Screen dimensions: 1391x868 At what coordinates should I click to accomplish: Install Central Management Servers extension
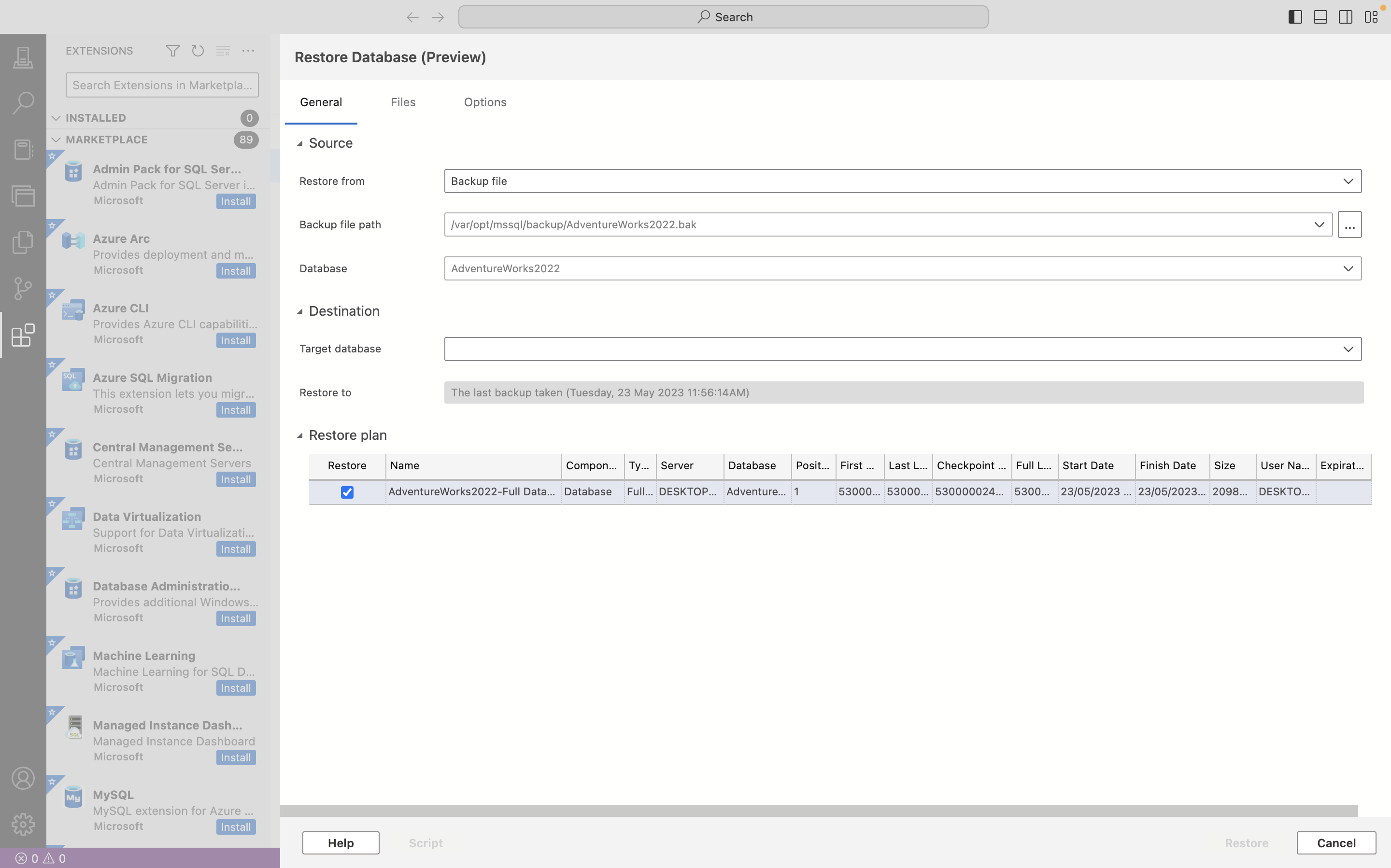236,479
